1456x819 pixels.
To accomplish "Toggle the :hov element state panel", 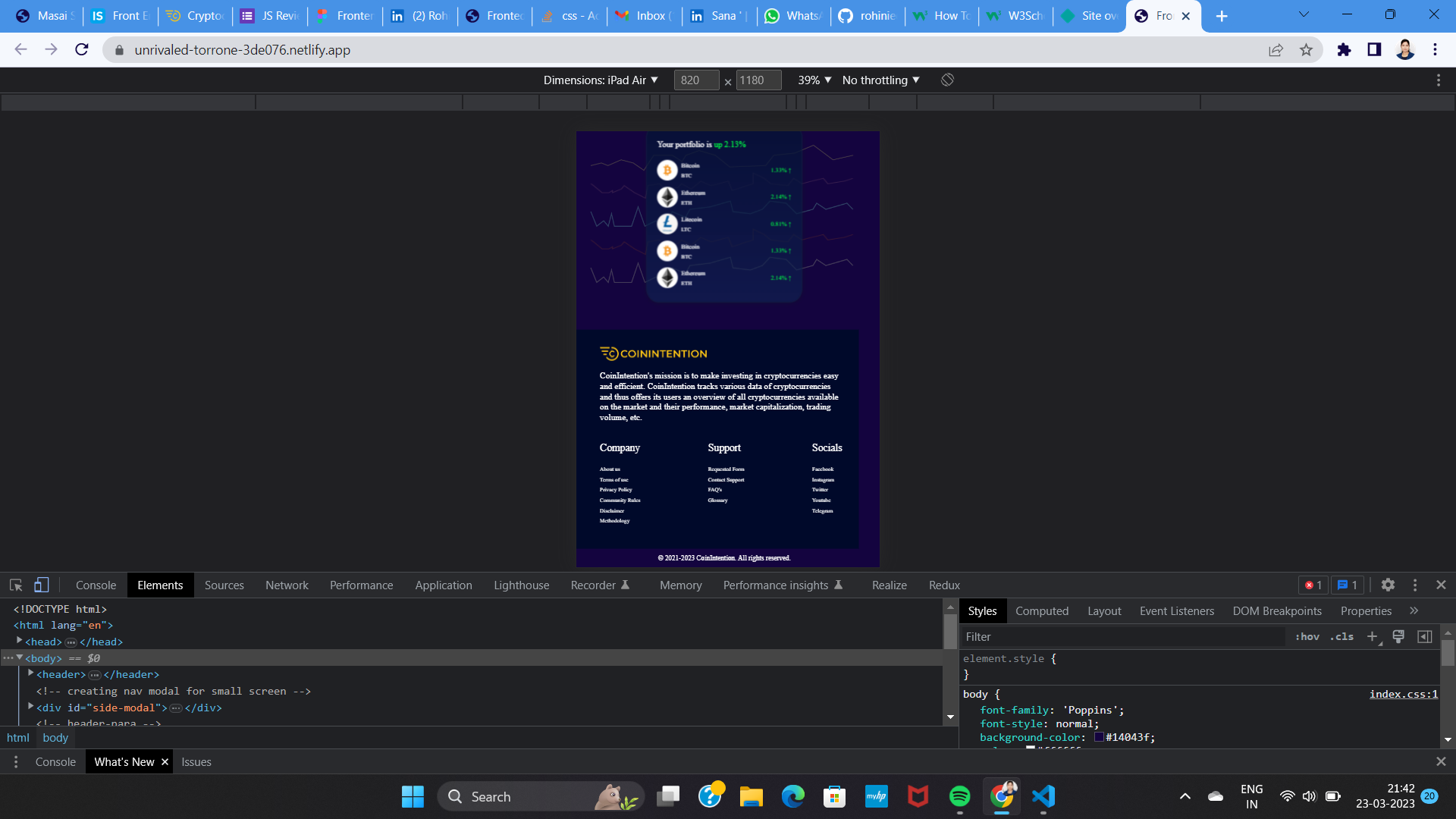I will (1307, 637).
